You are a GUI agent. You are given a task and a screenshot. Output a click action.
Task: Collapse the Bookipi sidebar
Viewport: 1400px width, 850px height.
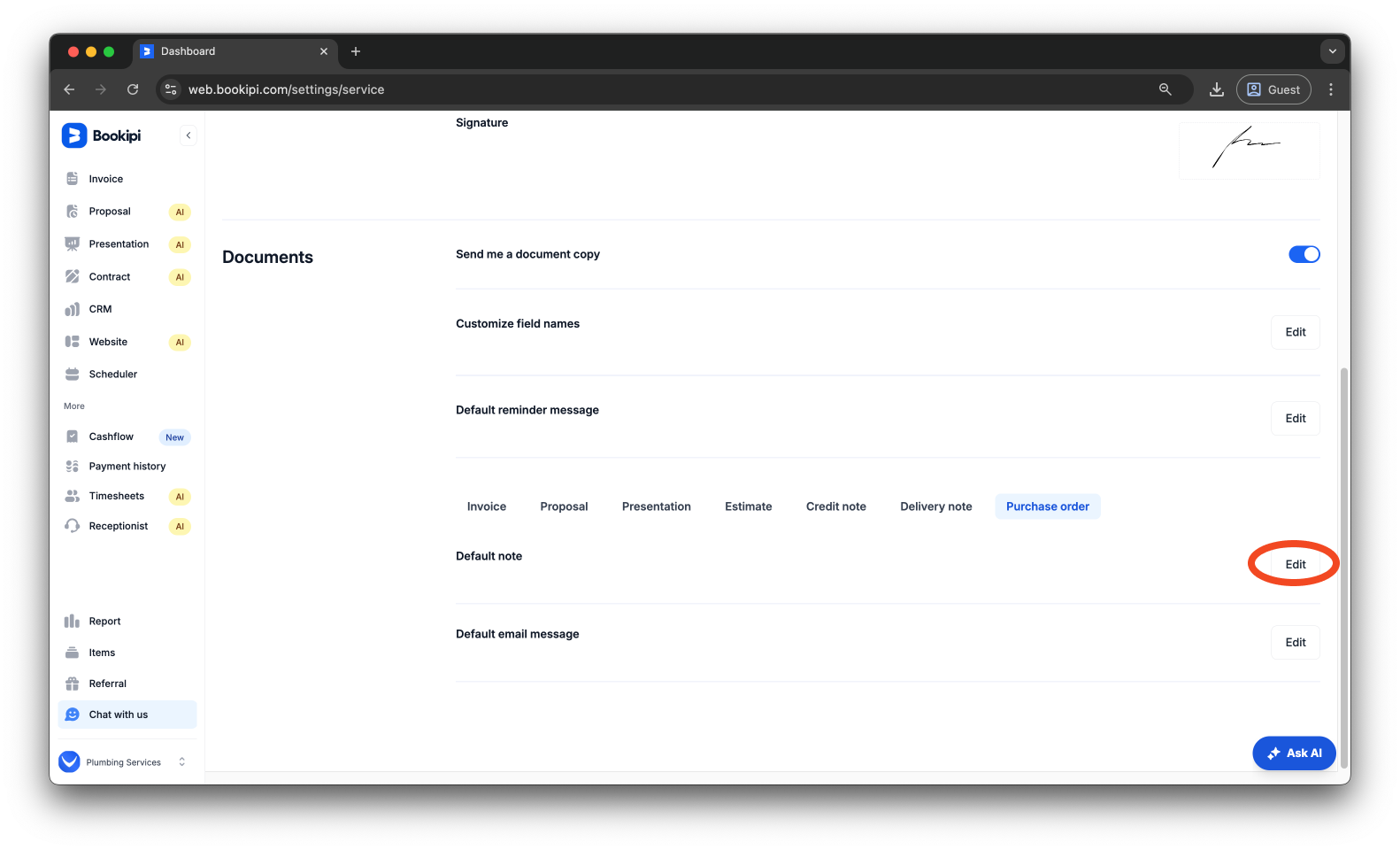[x=188, y=135]
